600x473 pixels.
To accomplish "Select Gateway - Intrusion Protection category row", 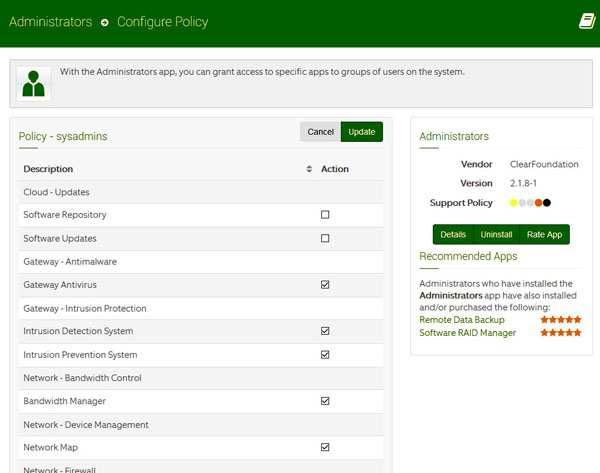I will (201, 308).
